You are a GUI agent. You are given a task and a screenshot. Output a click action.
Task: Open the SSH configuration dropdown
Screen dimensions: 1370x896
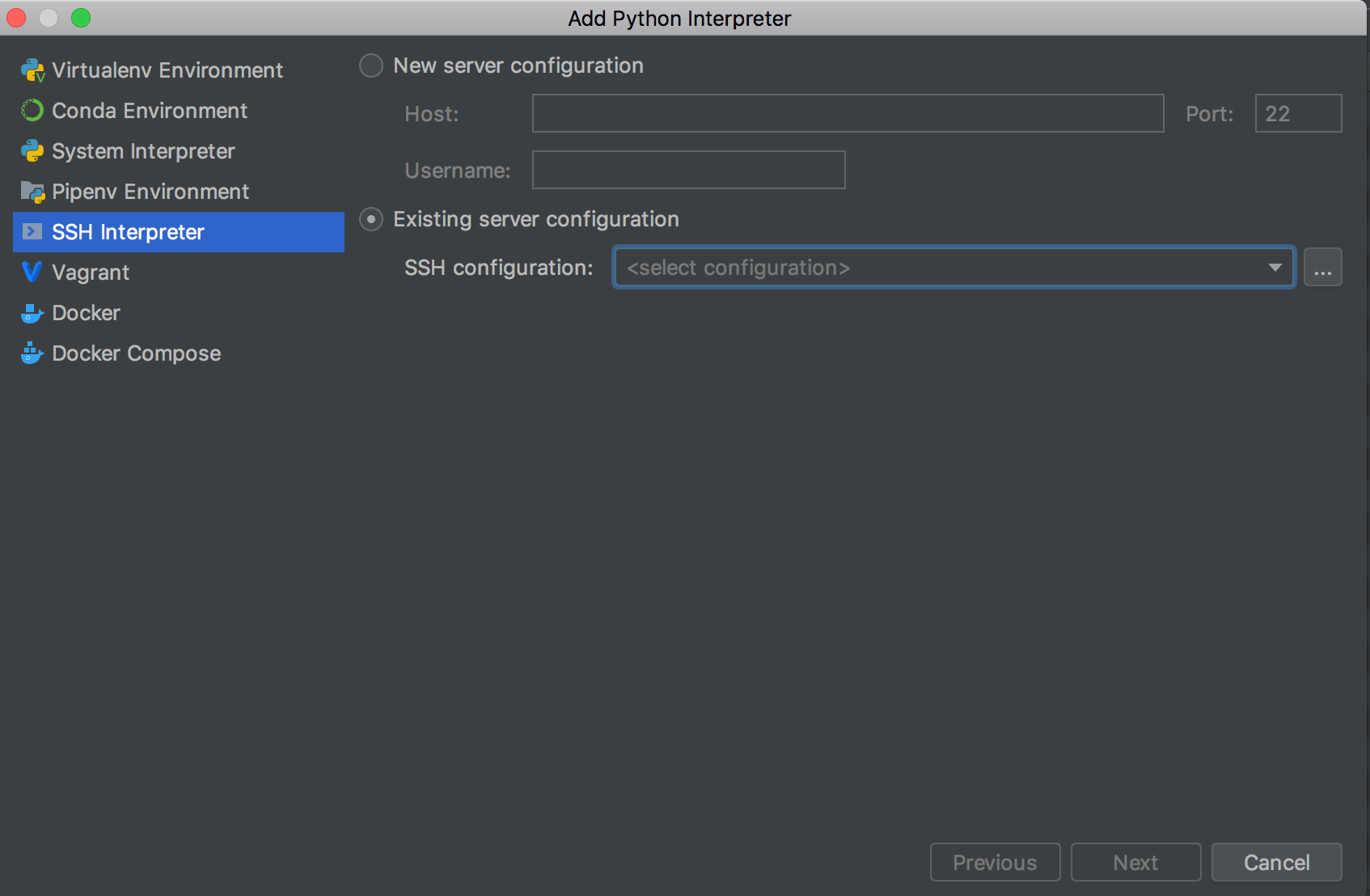click(x=954, y=268)
